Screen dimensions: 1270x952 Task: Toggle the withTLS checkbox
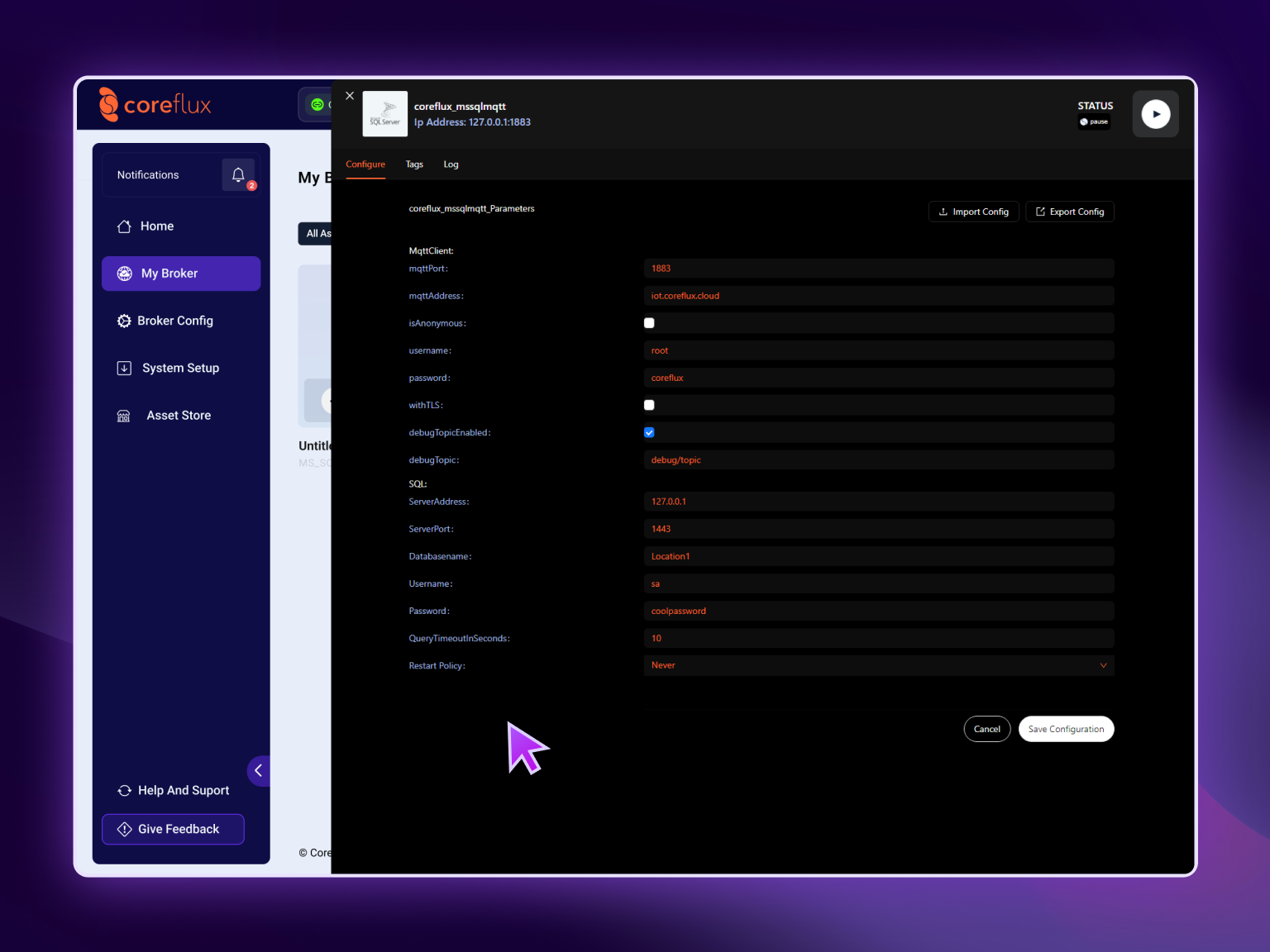pos(649,405)
